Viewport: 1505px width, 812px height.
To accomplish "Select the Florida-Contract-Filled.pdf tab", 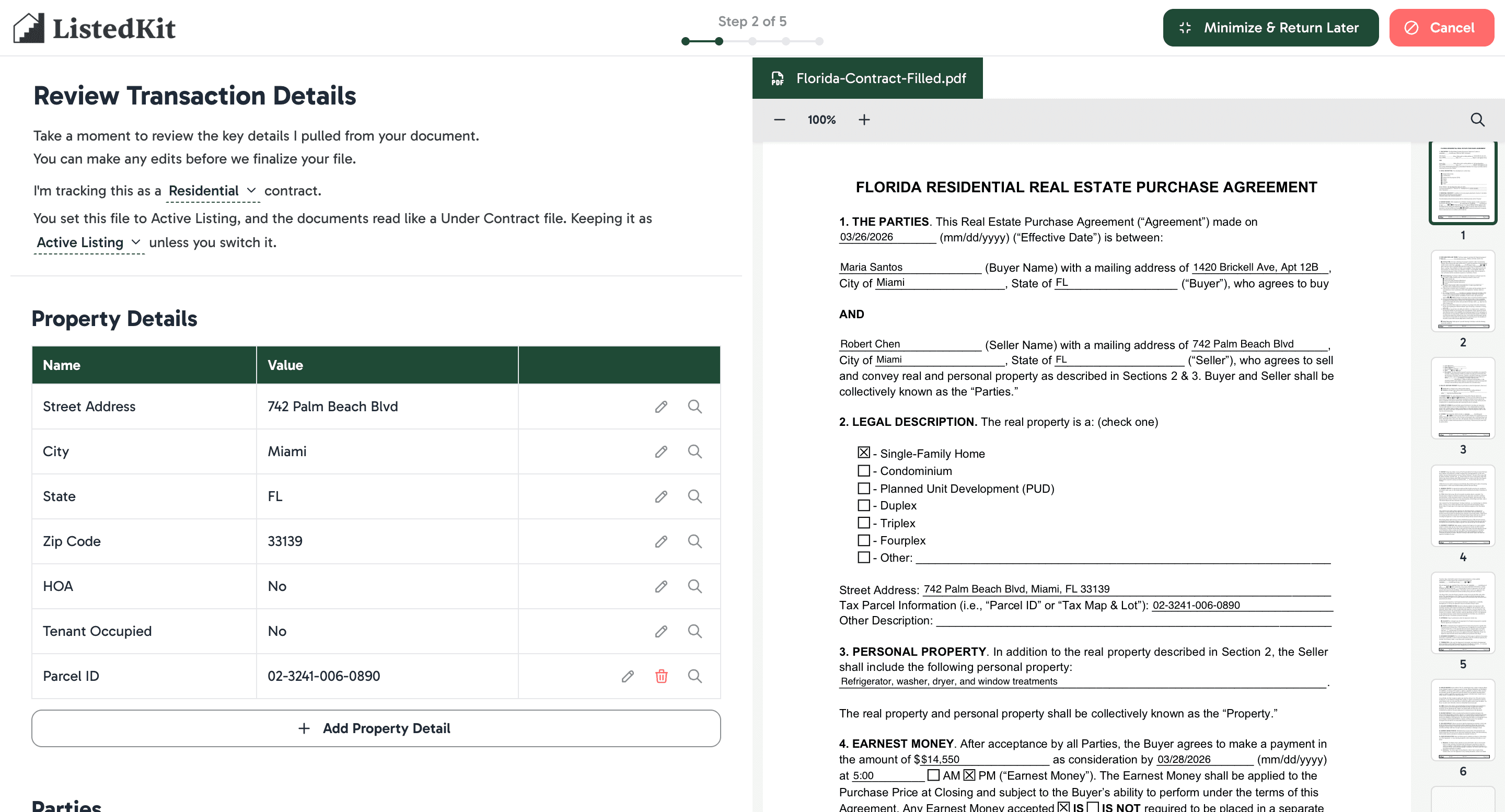I will pos(867,78).
